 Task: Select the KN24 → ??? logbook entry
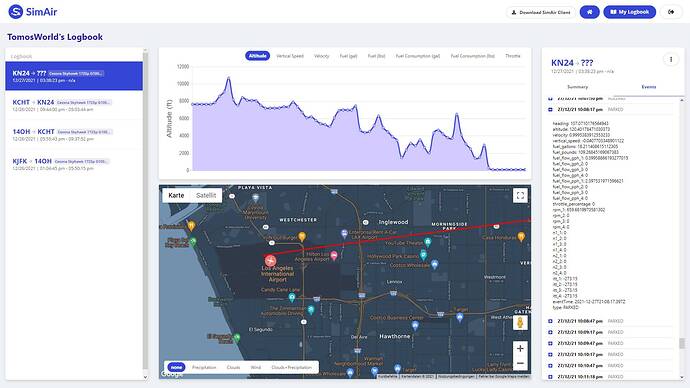(x=74, y=76)
